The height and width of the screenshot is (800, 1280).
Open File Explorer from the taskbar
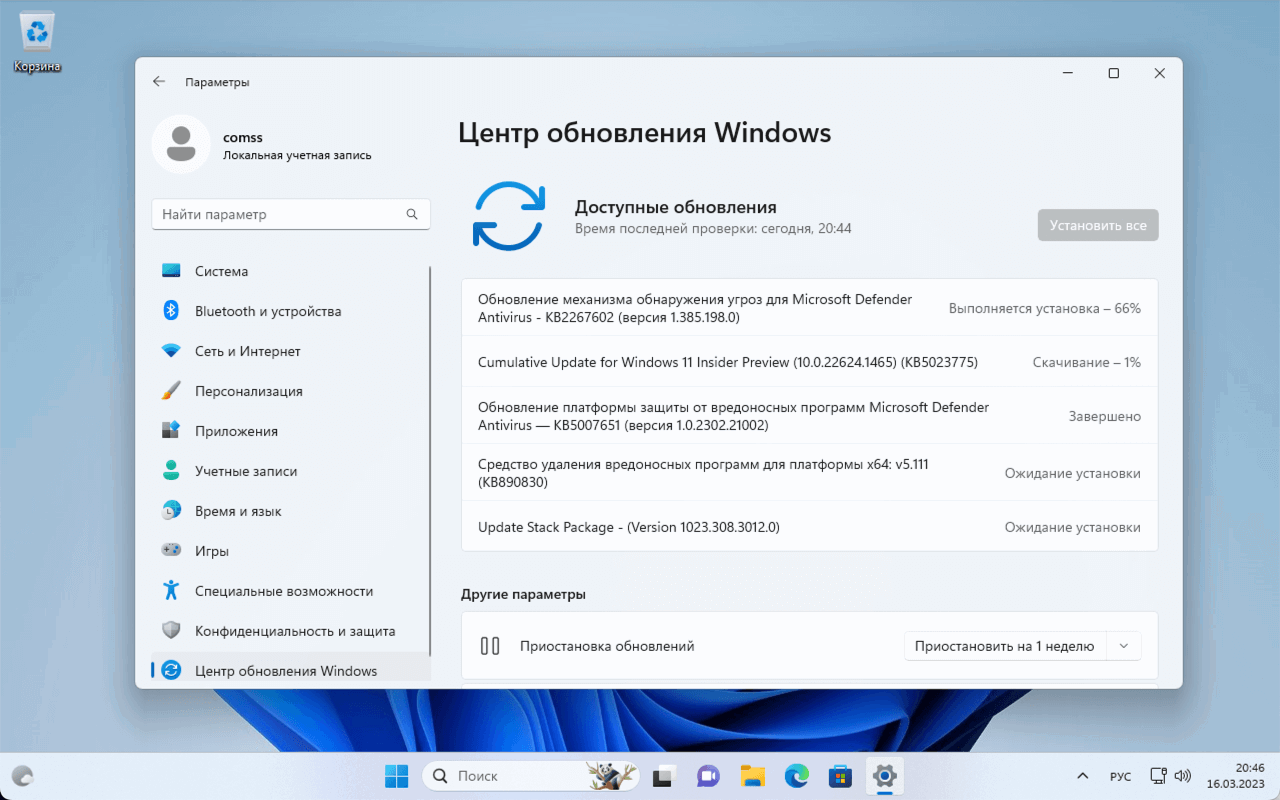[x=752, y=776]
